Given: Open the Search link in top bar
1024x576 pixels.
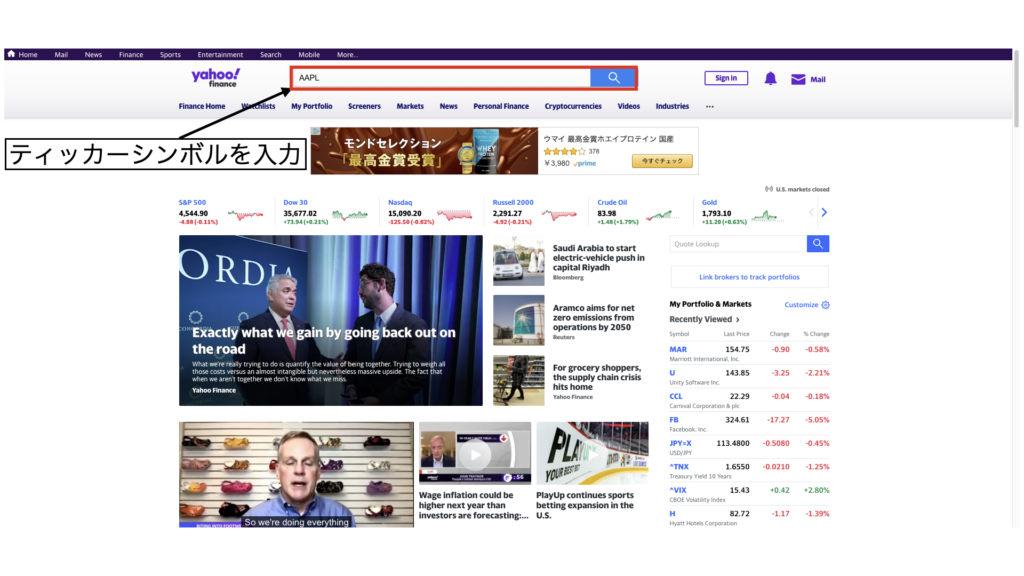Looking at the screenshot, I should pos(270,55).
